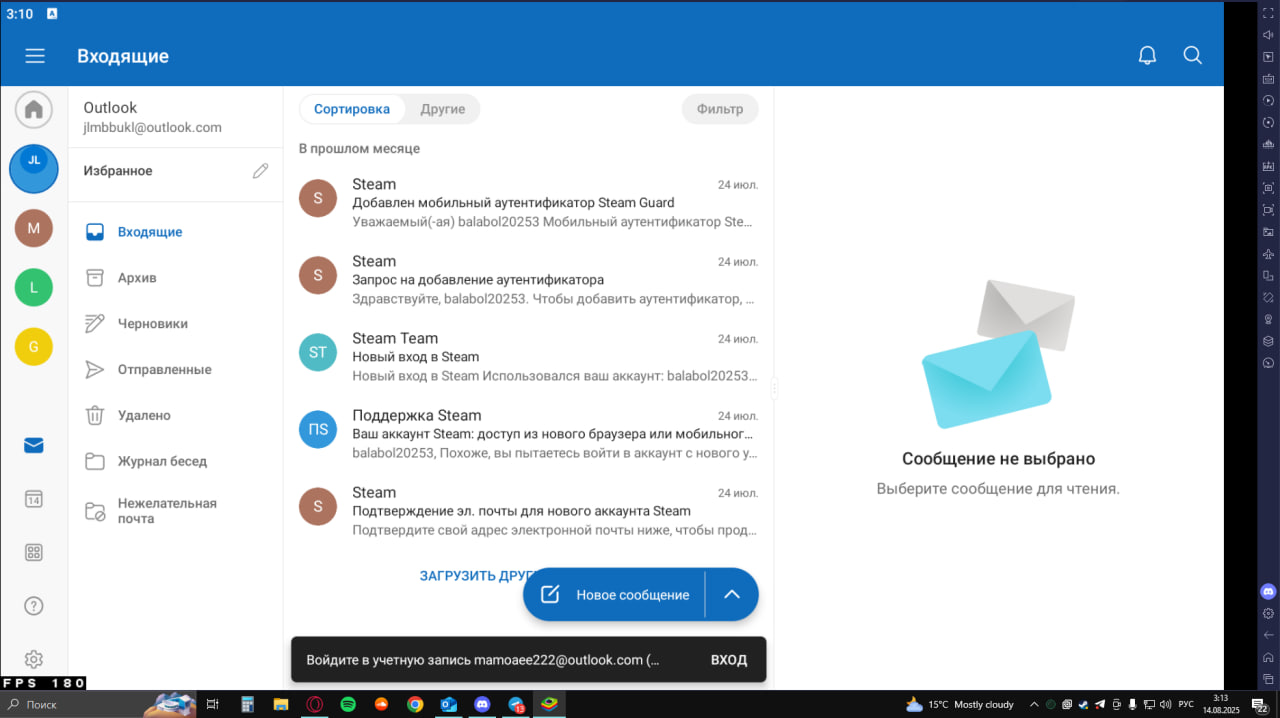Viewport: 1280px width, 718px height.
Task: Take a screenshot via emulator sidebar
Action: coord(1268,188)
